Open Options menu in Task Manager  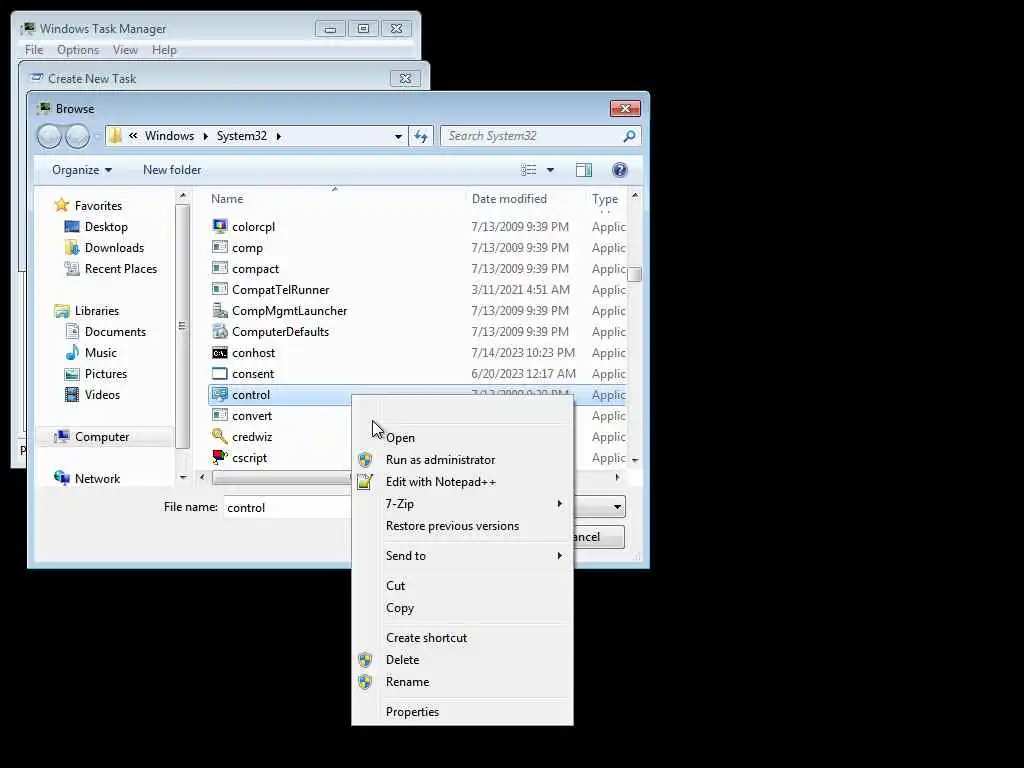[x=78, y=50]
